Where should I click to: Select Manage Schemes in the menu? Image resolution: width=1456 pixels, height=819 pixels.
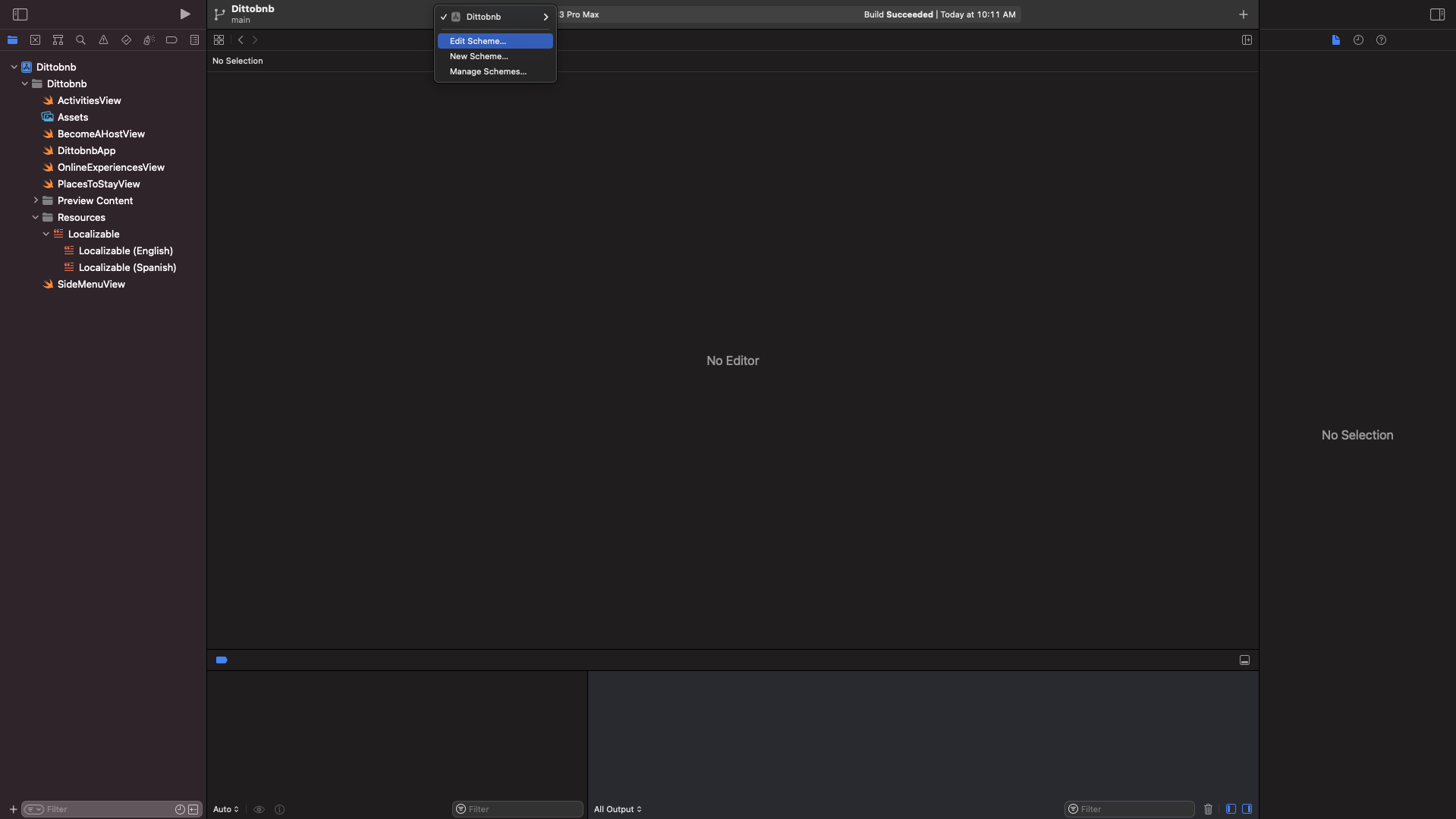[488, 71]
